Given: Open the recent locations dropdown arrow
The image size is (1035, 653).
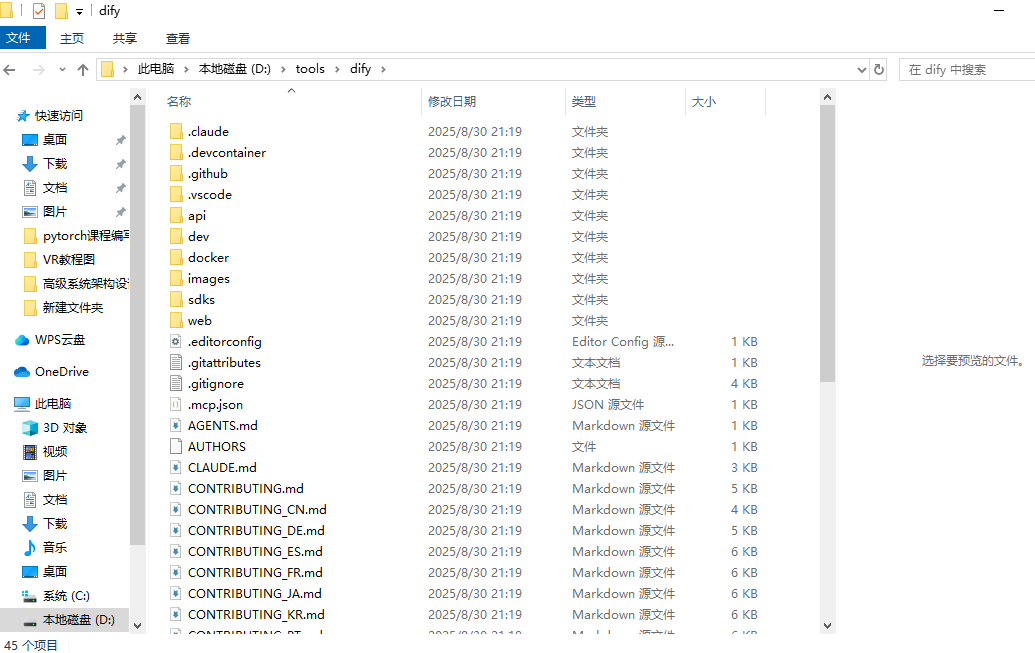Looking at the screenshot, I should pyautogui.click(x=62, y=69).
